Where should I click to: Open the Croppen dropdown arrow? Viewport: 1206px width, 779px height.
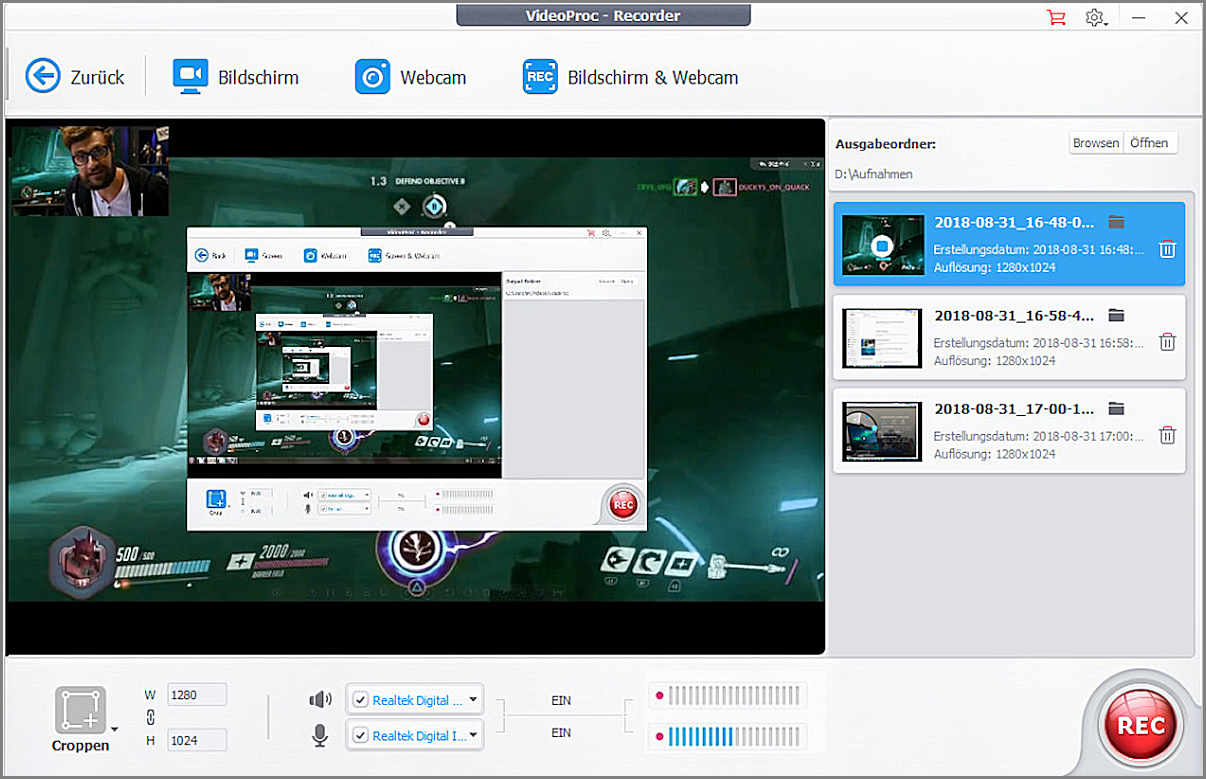pyautogui.click(x=114, y=728)
